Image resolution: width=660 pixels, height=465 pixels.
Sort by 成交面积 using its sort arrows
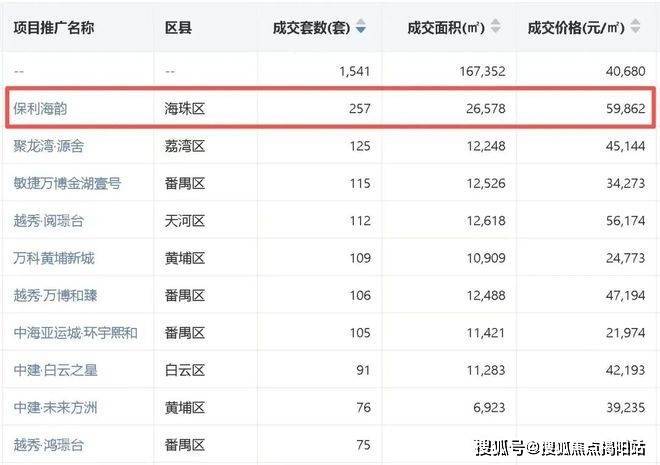[x=496, y=27]
